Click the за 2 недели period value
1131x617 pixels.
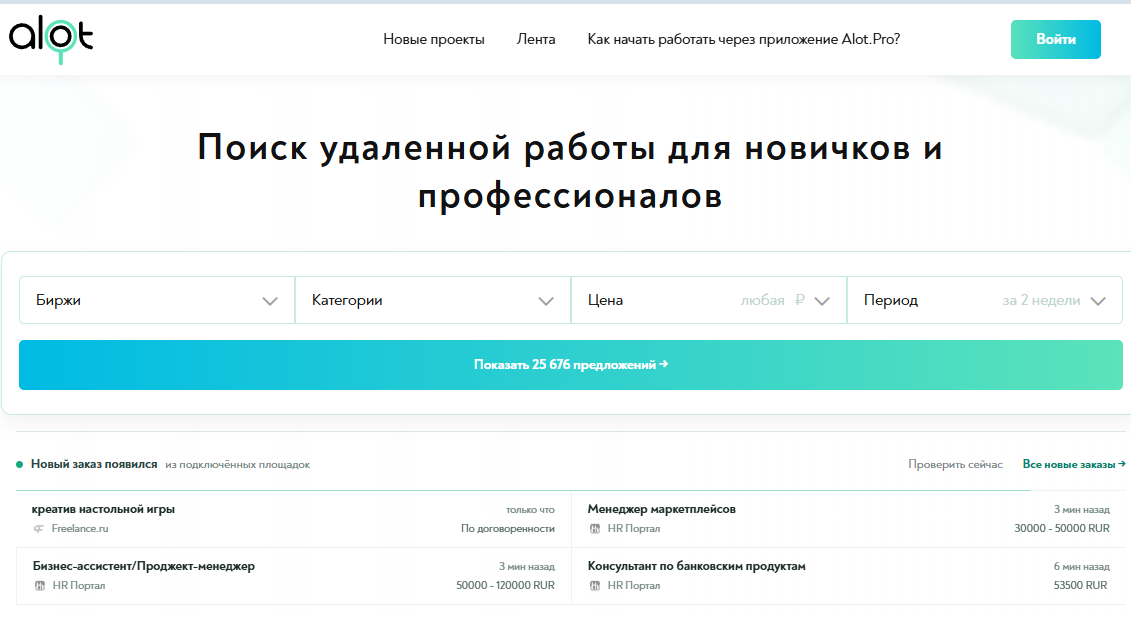click(x=1041, y=300)
